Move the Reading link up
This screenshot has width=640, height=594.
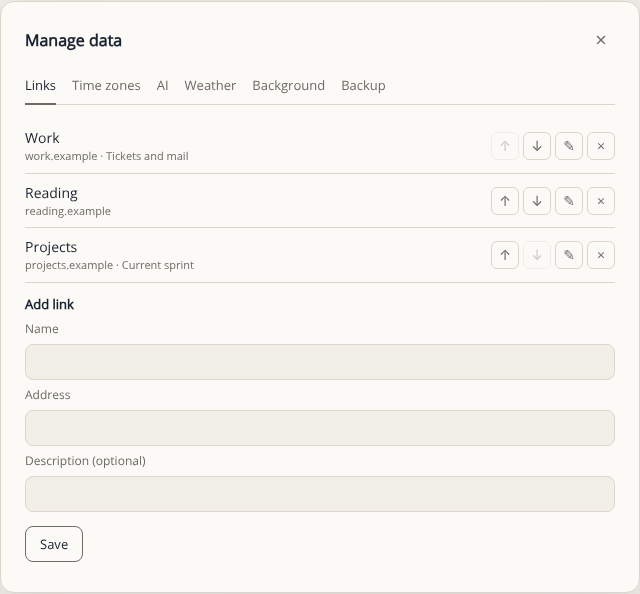[x=505, y=201]
